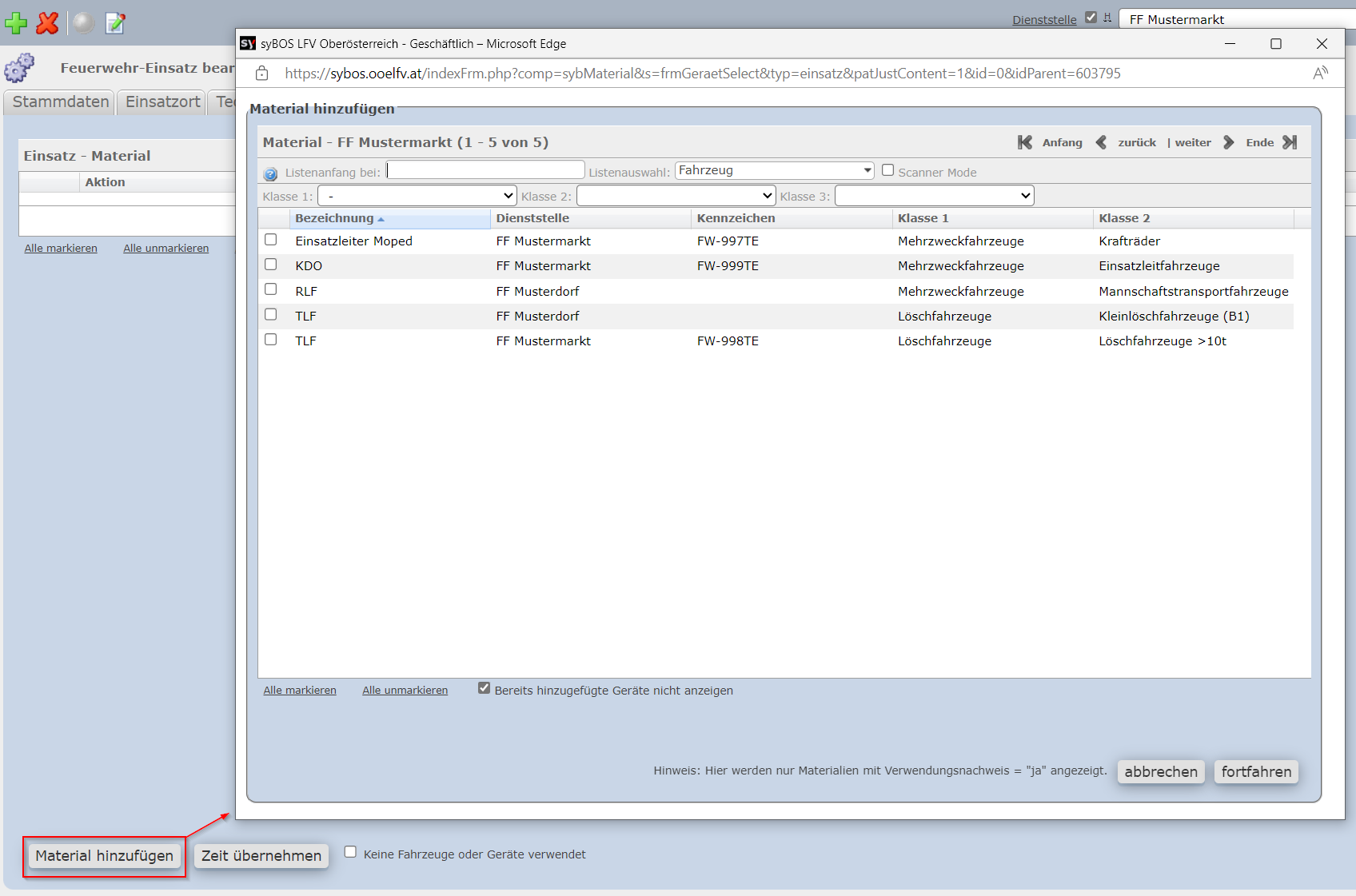1356x896 pixels.
Task: Focus the Listenanfang bei input field
Action: pos(486,170)
